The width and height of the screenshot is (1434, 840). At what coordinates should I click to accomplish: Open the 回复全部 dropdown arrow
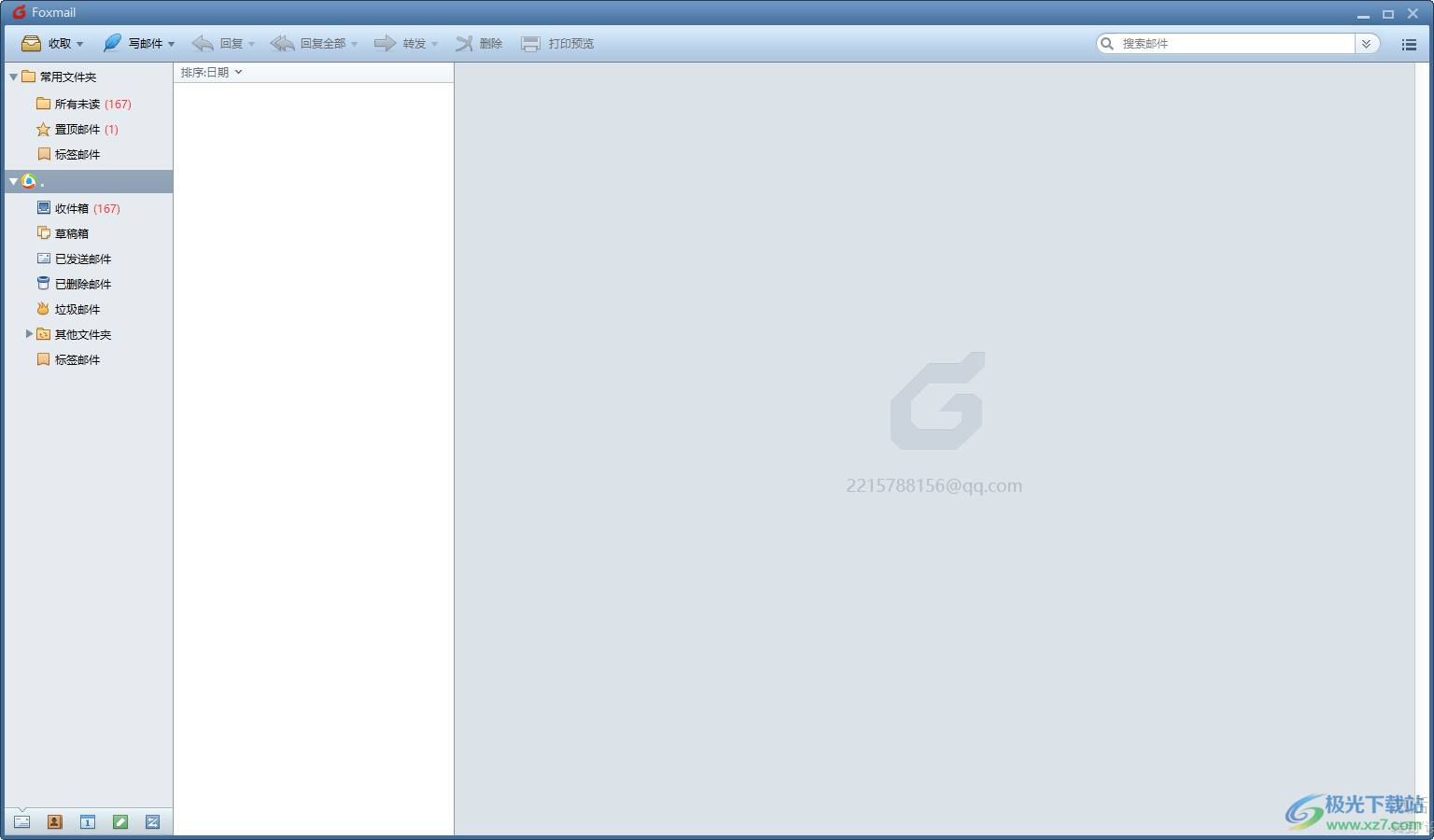355,44
